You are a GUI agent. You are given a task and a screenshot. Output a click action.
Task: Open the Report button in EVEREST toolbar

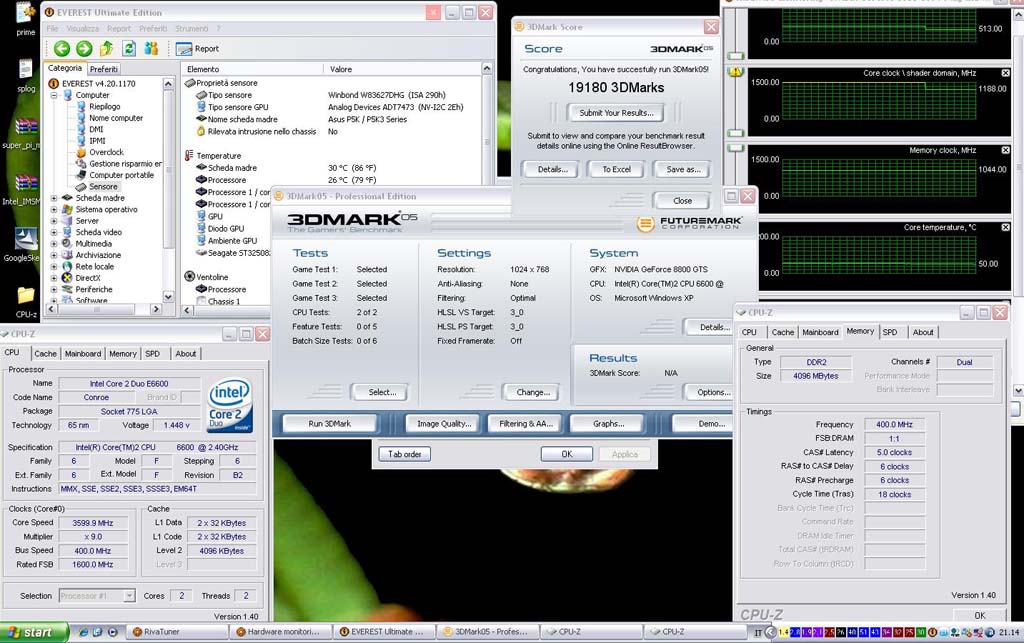point(197,48)
